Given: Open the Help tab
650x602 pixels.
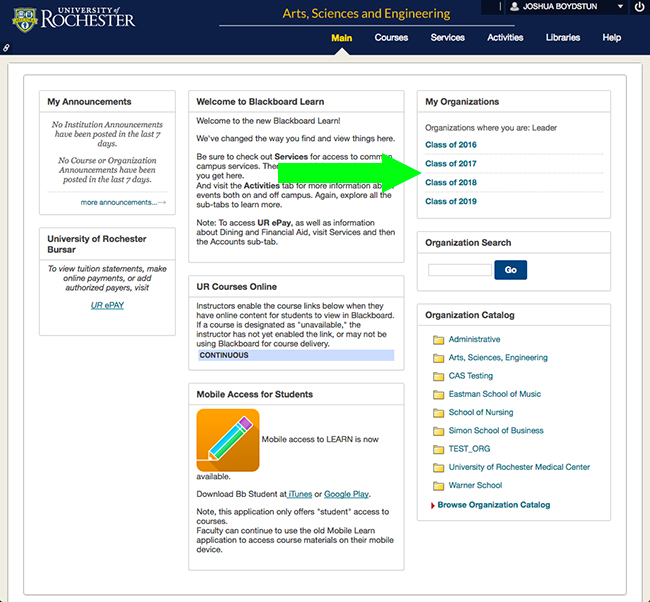Looking at the screenshot, I should tap(612, 37).
